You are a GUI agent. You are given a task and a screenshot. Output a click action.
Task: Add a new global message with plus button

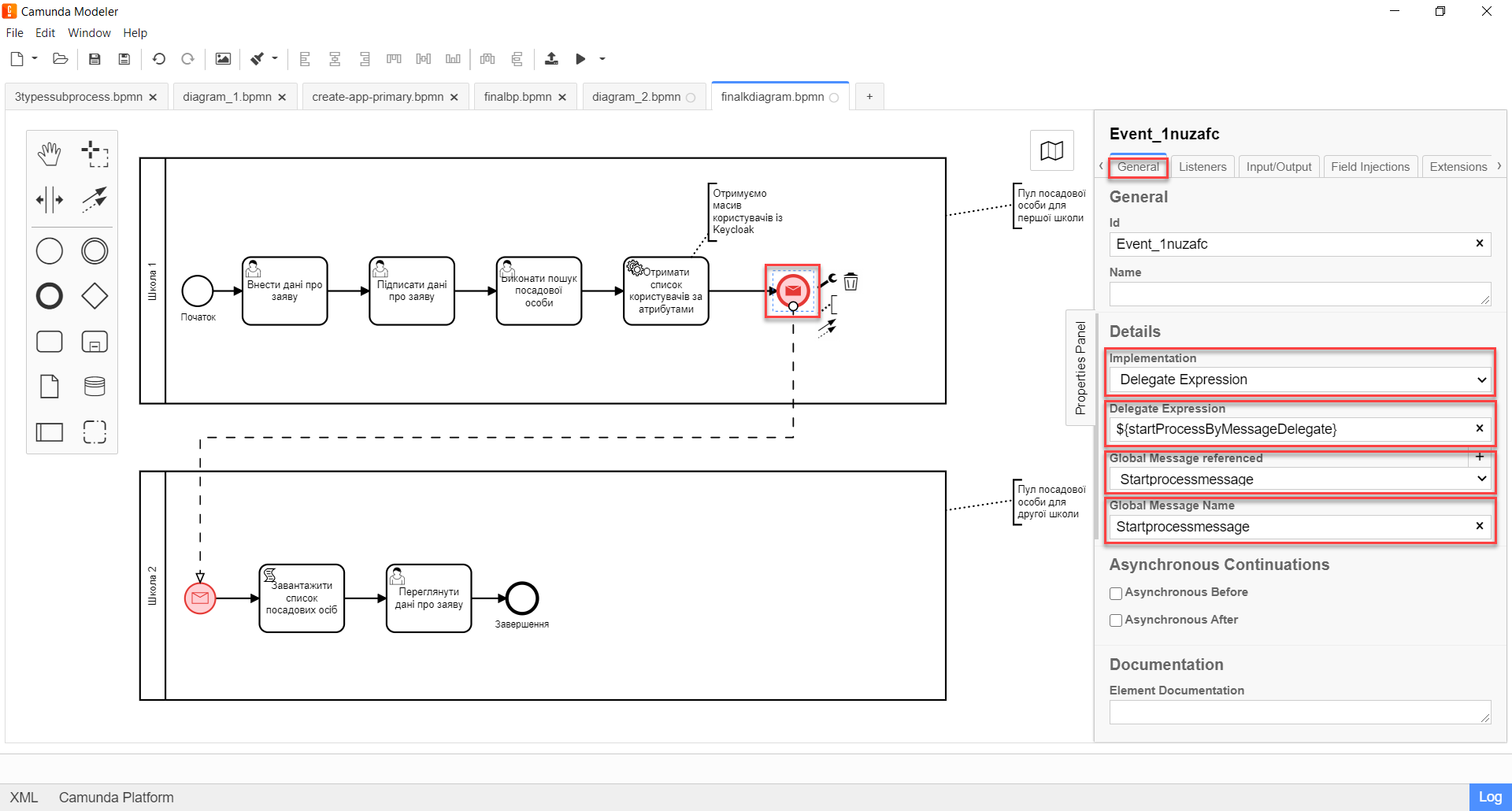point(1480,457)
